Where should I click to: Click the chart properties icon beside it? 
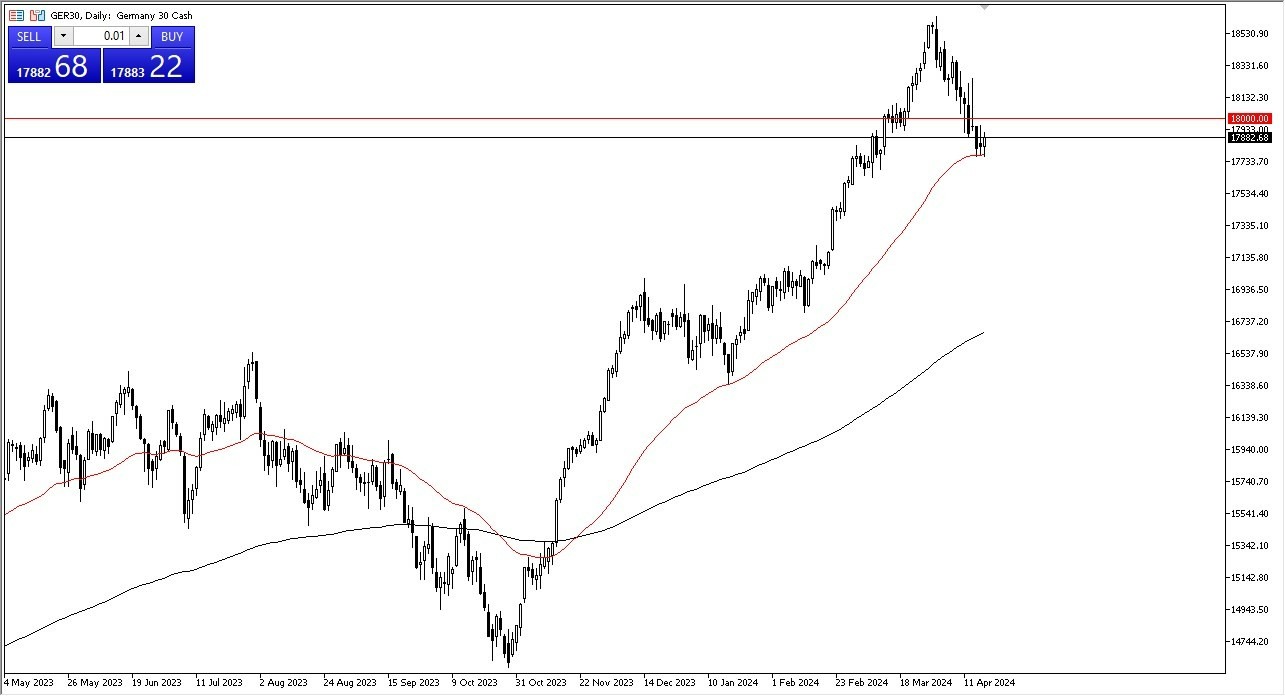click(35, 15)
